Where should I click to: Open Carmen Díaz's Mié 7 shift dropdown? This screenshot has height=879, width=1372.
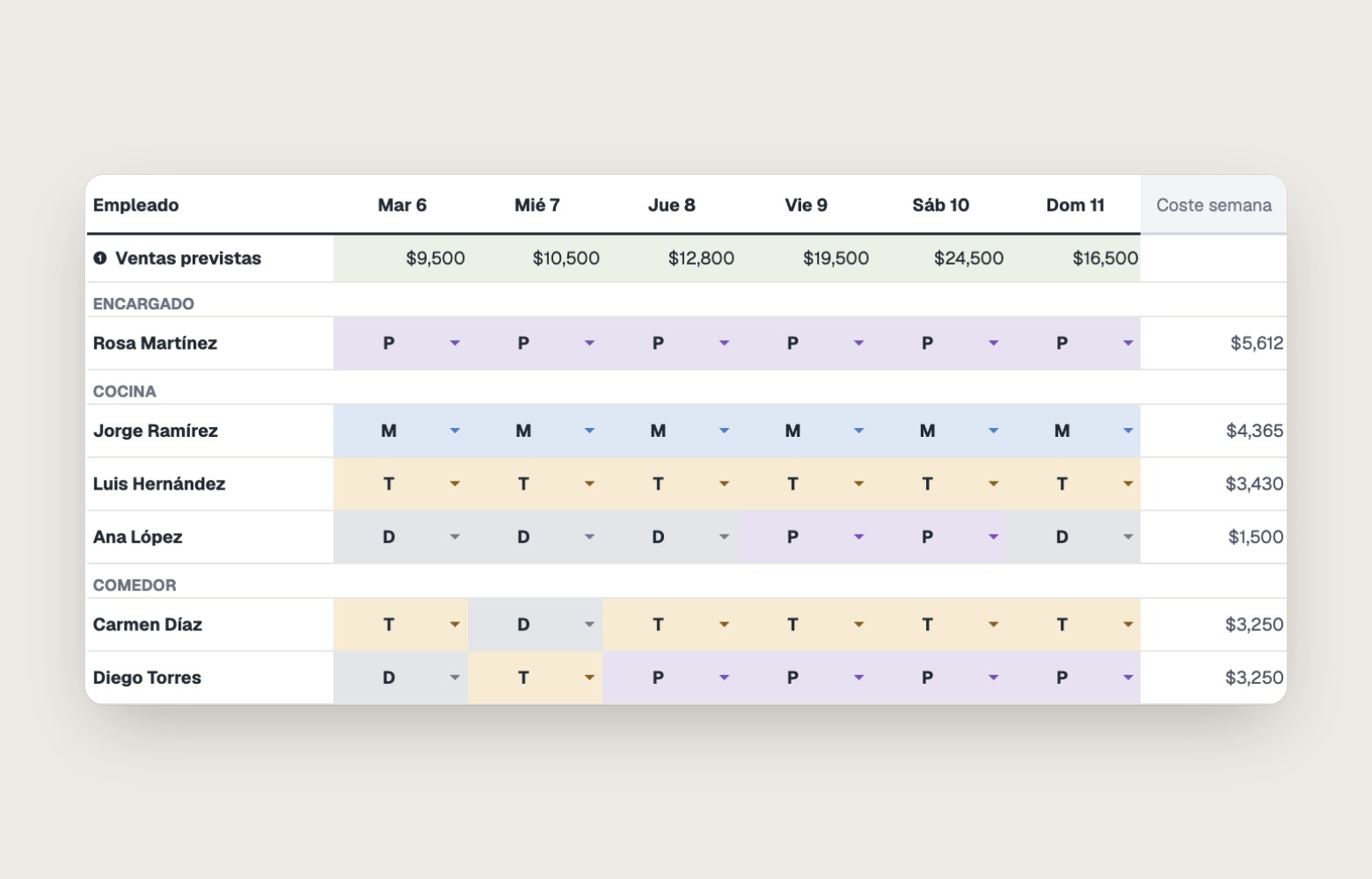(x=589, y=625)
